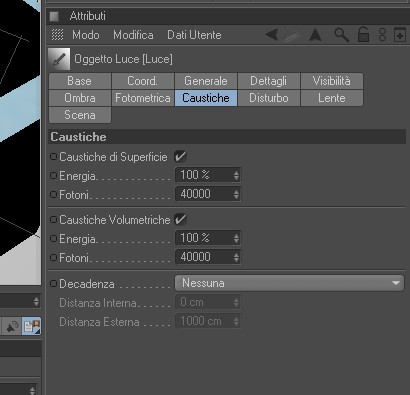Click animation dot beside Decadenza

pos(53,284)
